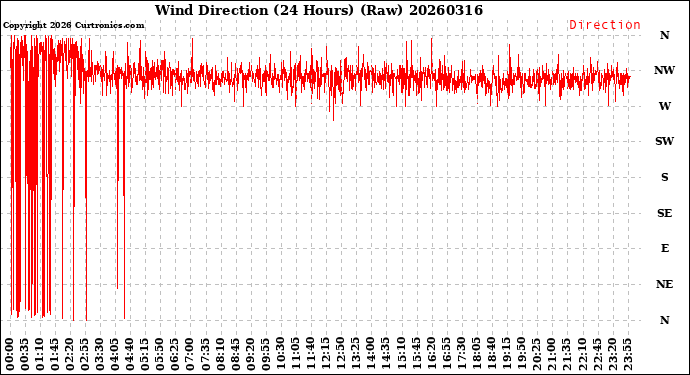690x375 pixels.
Task: Click the '04:05' time axis label
Action: (115, 354)
